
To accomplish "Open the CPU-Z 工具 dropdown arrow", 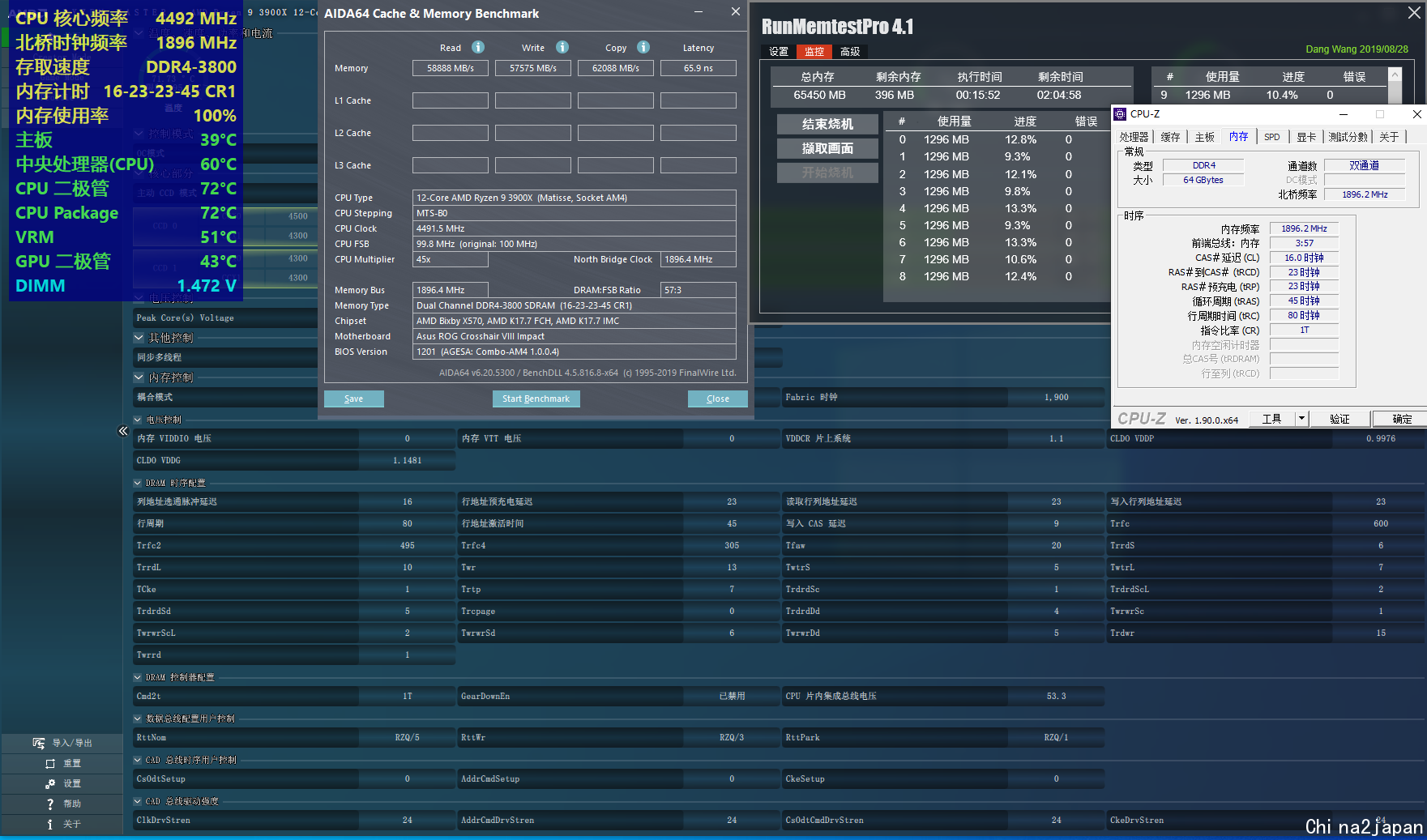I will point(1301,419).
